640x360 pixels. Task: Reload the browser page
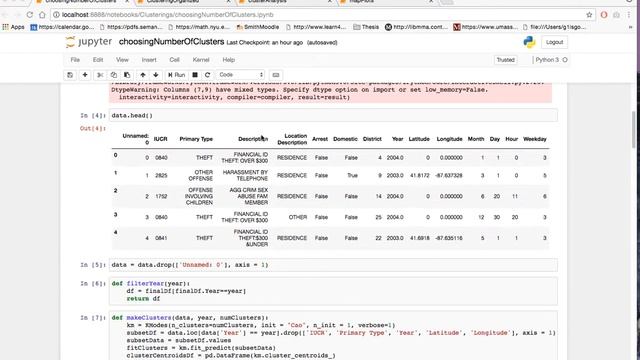(29, 15)
